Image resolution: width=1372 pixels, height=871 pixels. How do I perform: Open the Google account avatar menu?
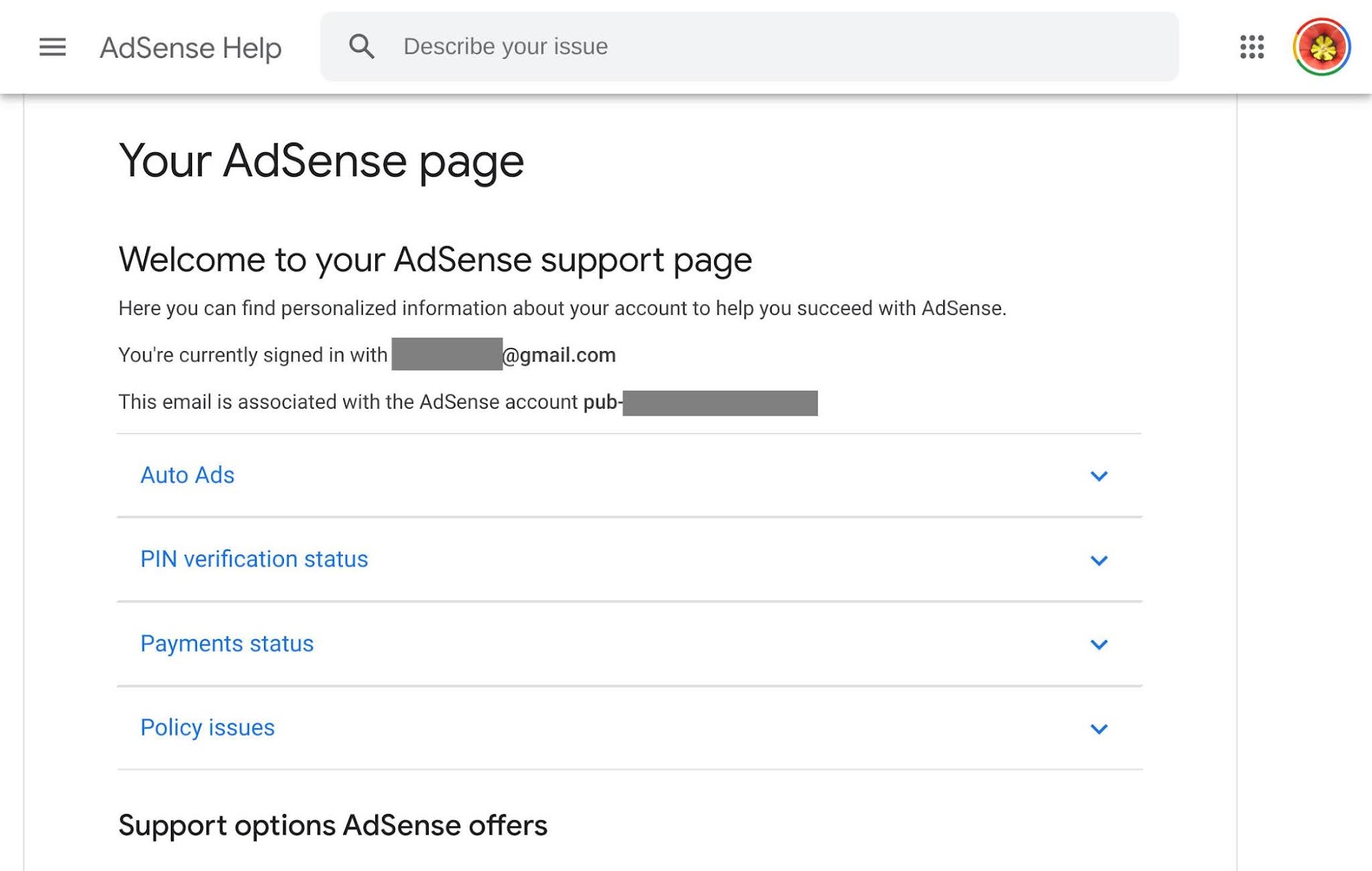pos(1321,47)
